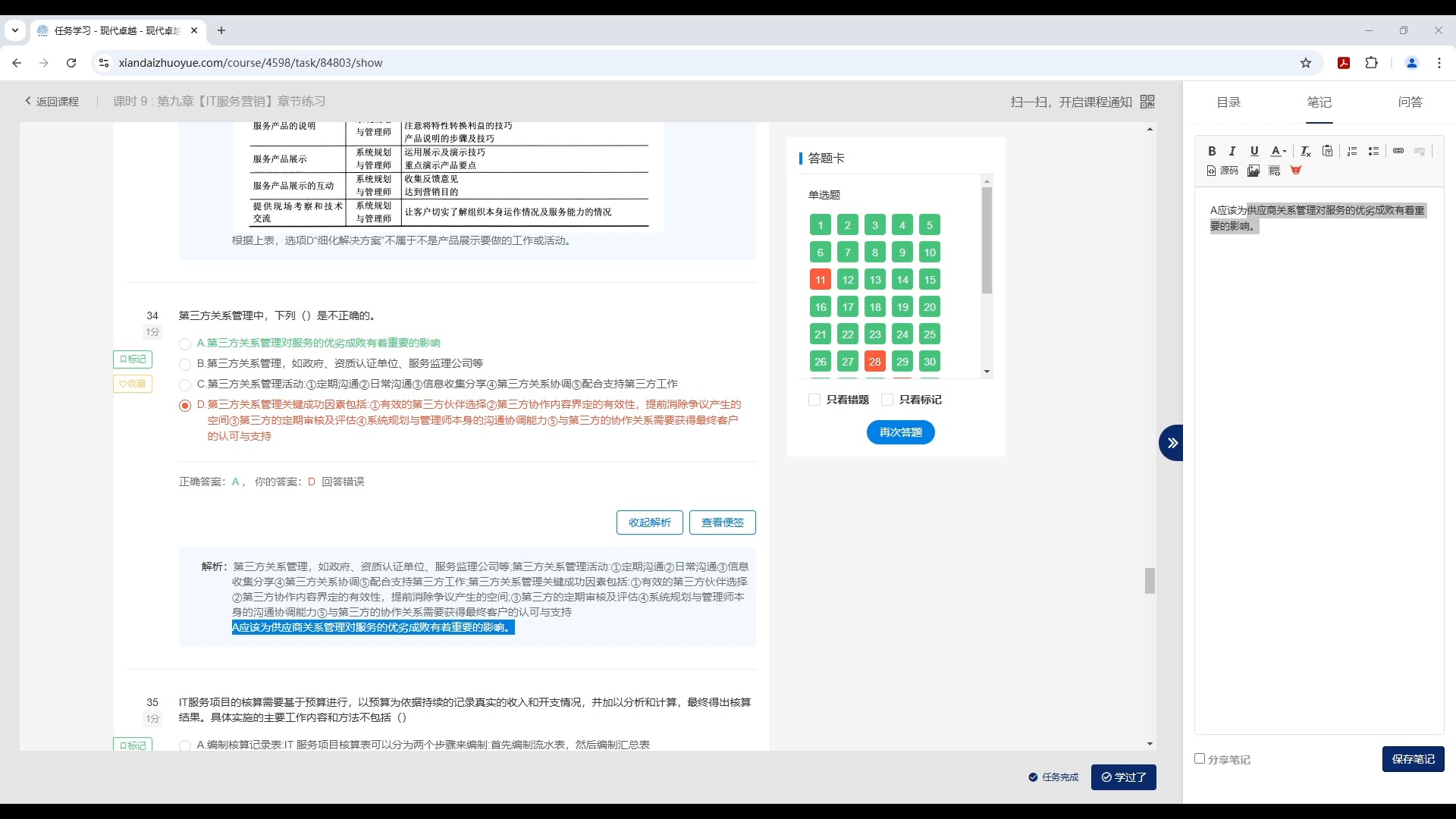
Task: Click into the notes text editing area
Action: pos(1319,460)
